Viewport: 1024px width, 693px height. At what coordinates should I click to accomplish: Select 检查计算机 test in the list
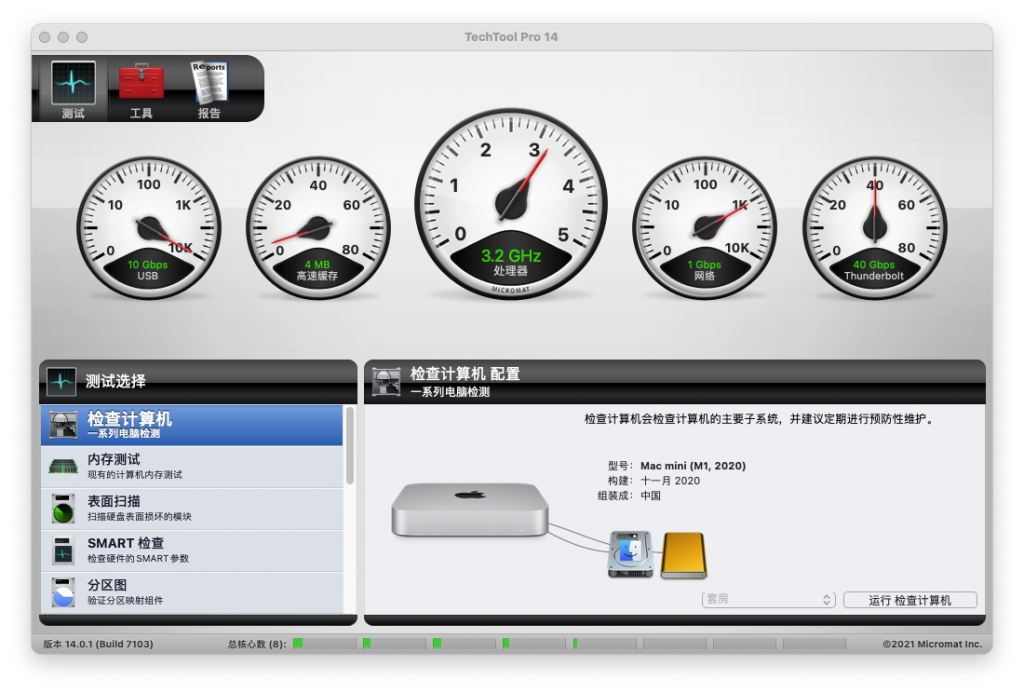[x=192, y=425]
